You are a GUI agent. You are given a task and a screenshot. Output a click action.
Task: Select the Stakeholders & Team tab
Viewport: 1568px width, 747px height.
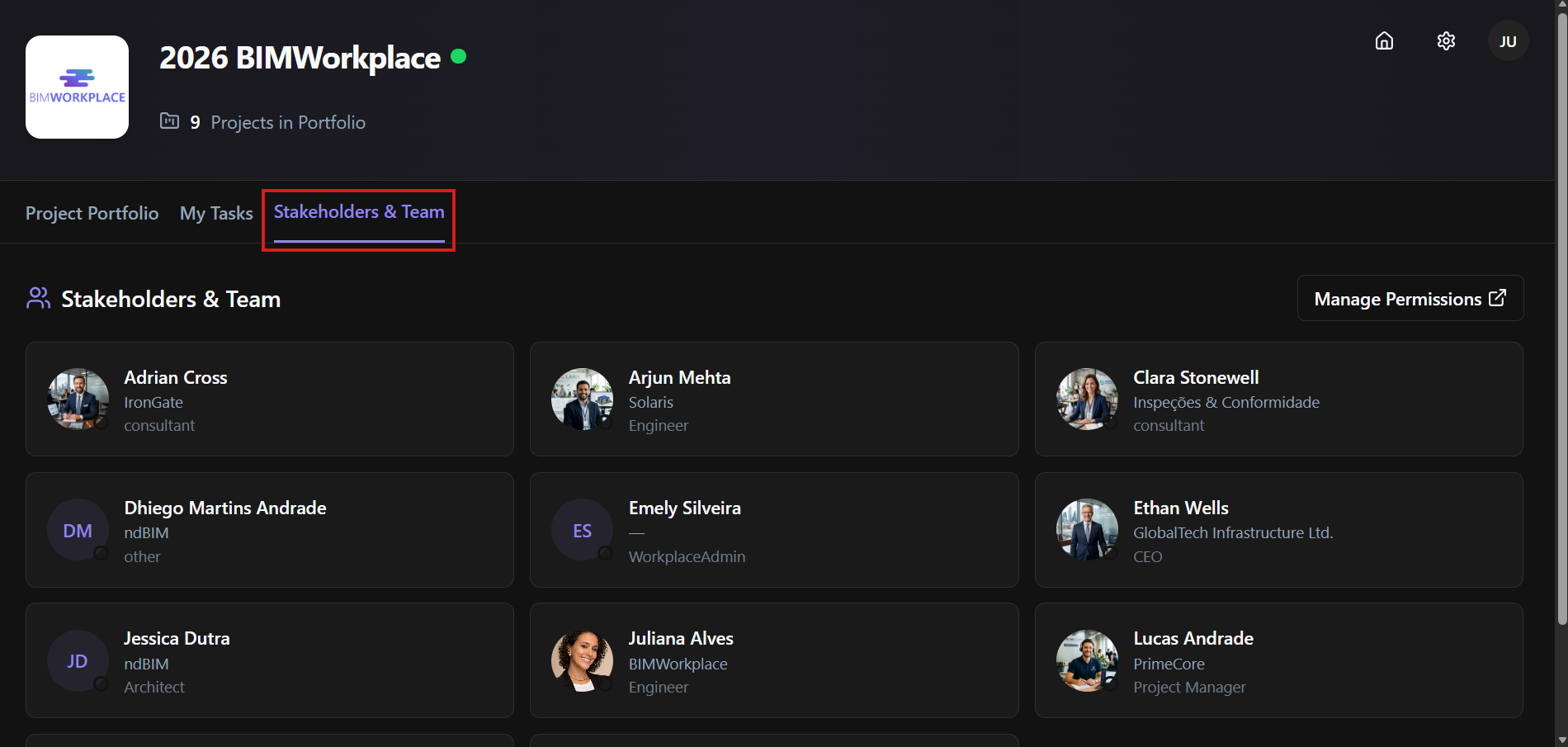coord(359,212)
